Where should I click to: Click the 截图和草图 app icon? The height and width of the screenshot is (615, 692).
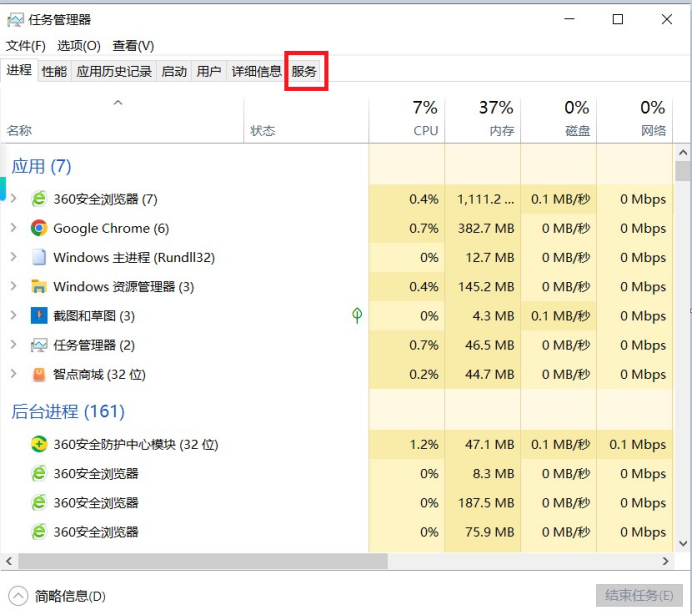pyautogui.click(x=39, y=315)
